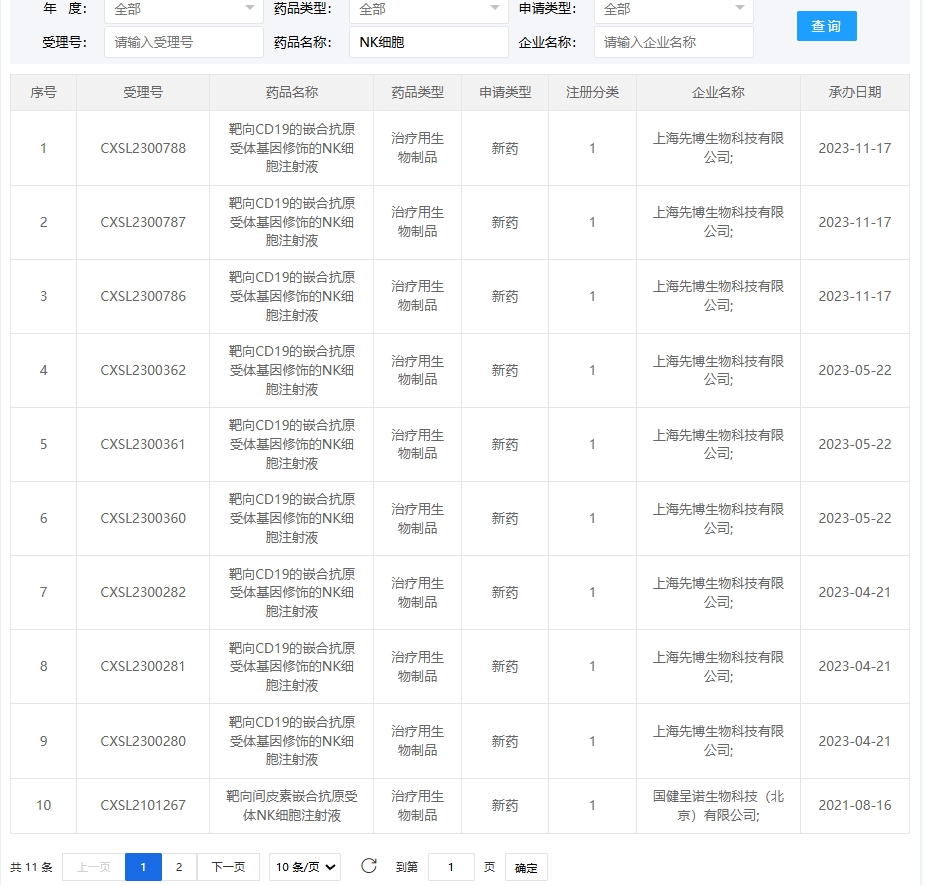The width and height of the screenshot is (926, 885).
Task: Click drug name 靶向间皮素嵌合抗原受体NK细胞注射液
Action: pyautogui.click(x=292, y=806)
